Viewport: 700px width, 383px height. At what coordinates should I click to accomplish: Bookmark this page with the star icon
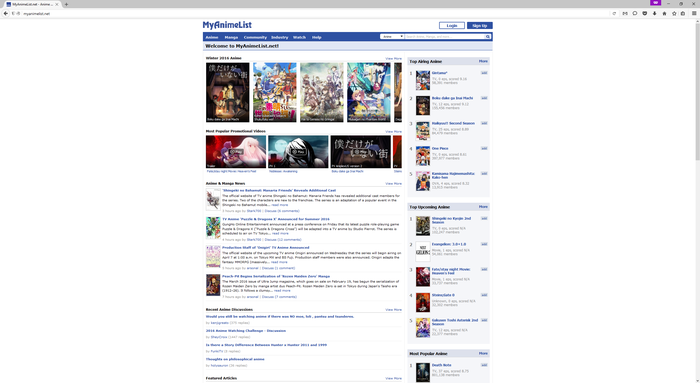pos(674,13)
